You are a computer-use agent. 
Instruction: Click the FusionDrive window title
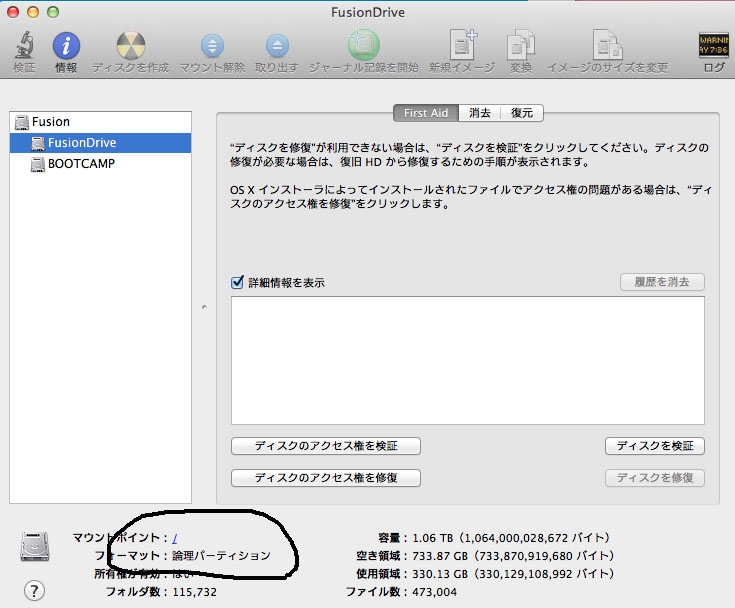click(368, 13)
